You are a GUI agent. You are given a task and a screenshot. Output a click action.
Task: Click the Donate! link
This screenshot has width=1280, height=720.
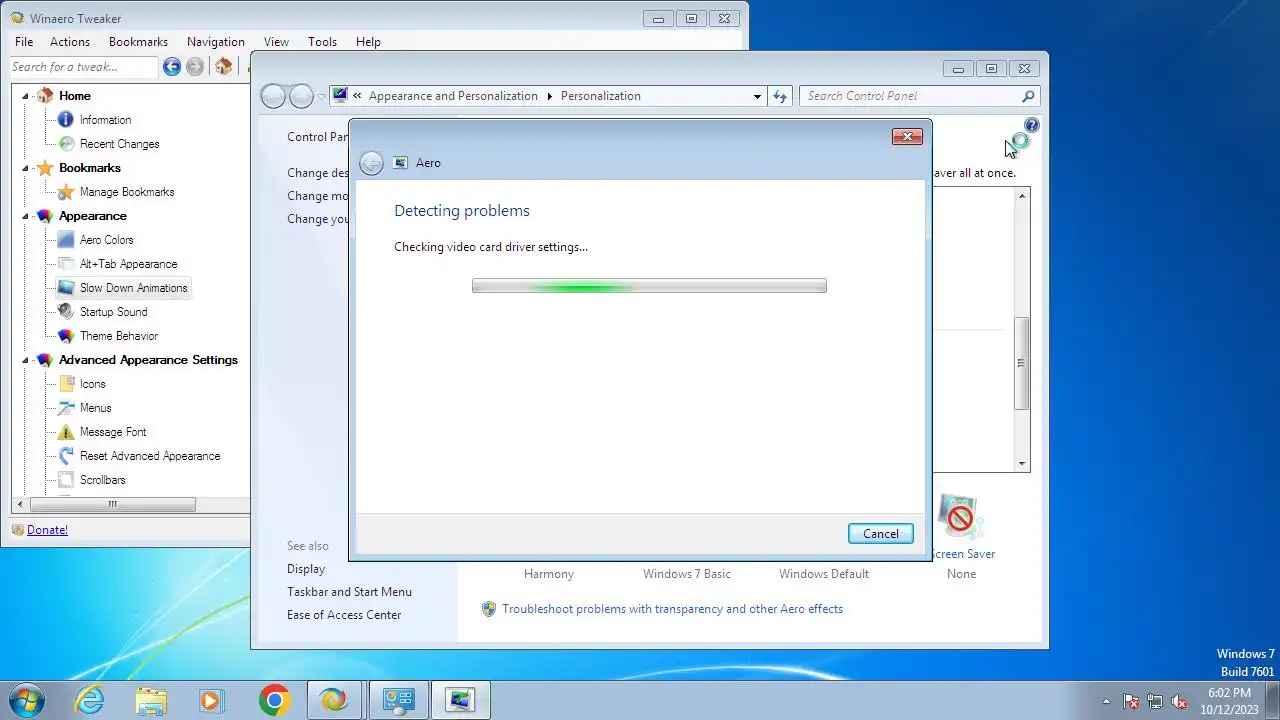pos(47,530)
